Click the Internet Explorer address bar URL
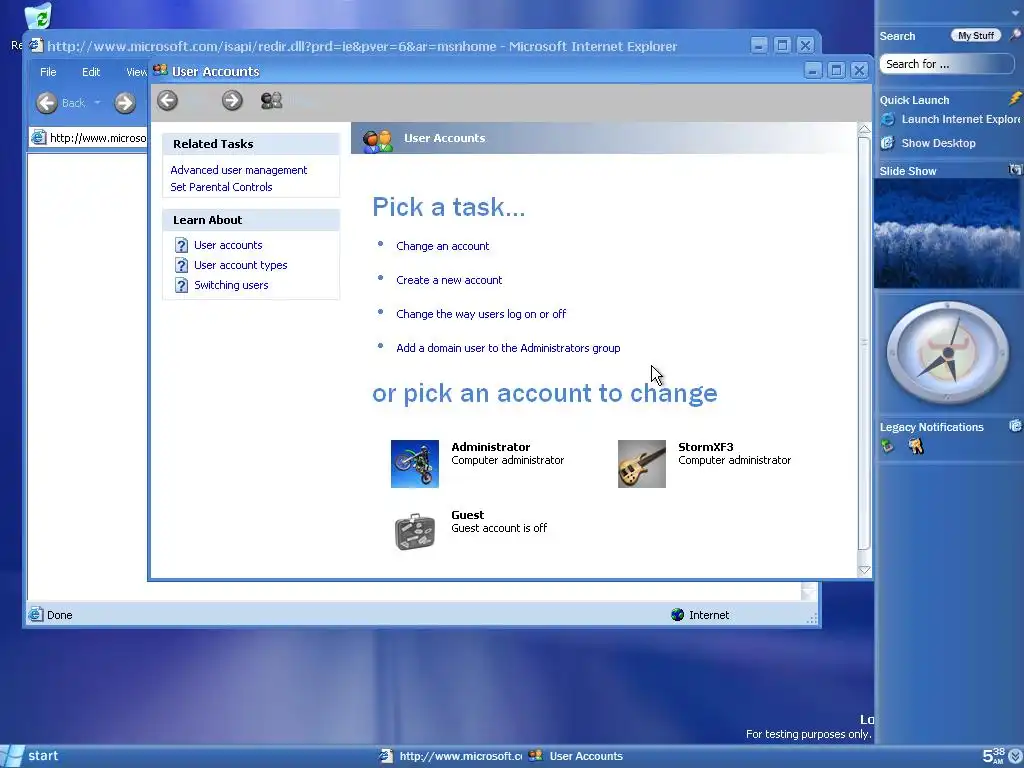The height and width of the screenshot is (768, 1024). (98, 138)
